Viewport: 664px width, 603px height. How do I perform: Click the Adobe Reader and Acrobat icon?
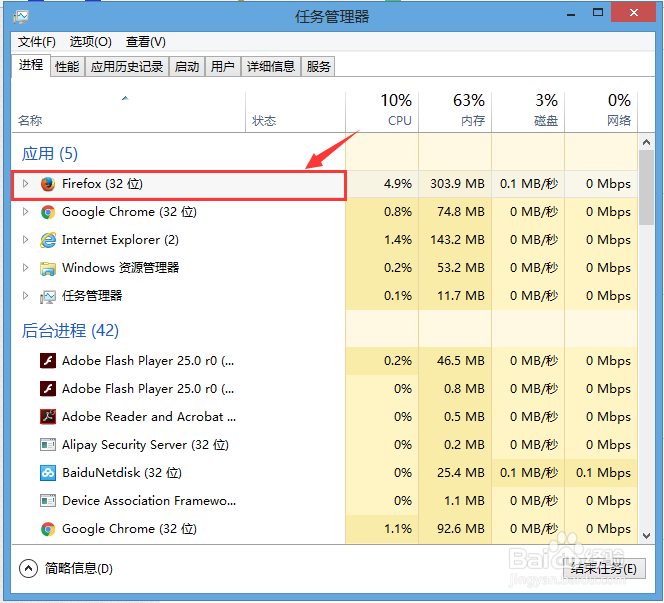coord(48,417)
